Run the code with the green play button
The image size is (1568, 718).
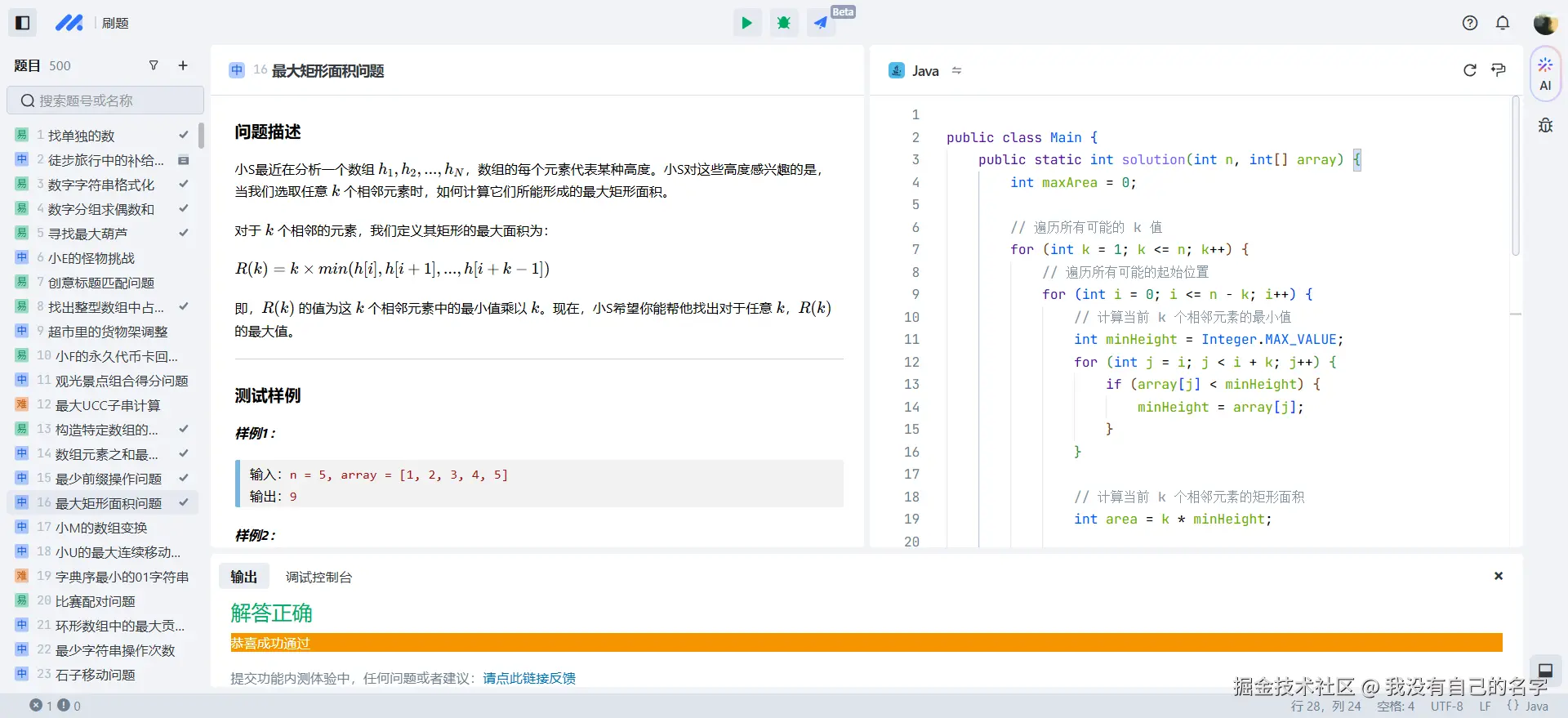pyautogui.click(x=746, y=23)
